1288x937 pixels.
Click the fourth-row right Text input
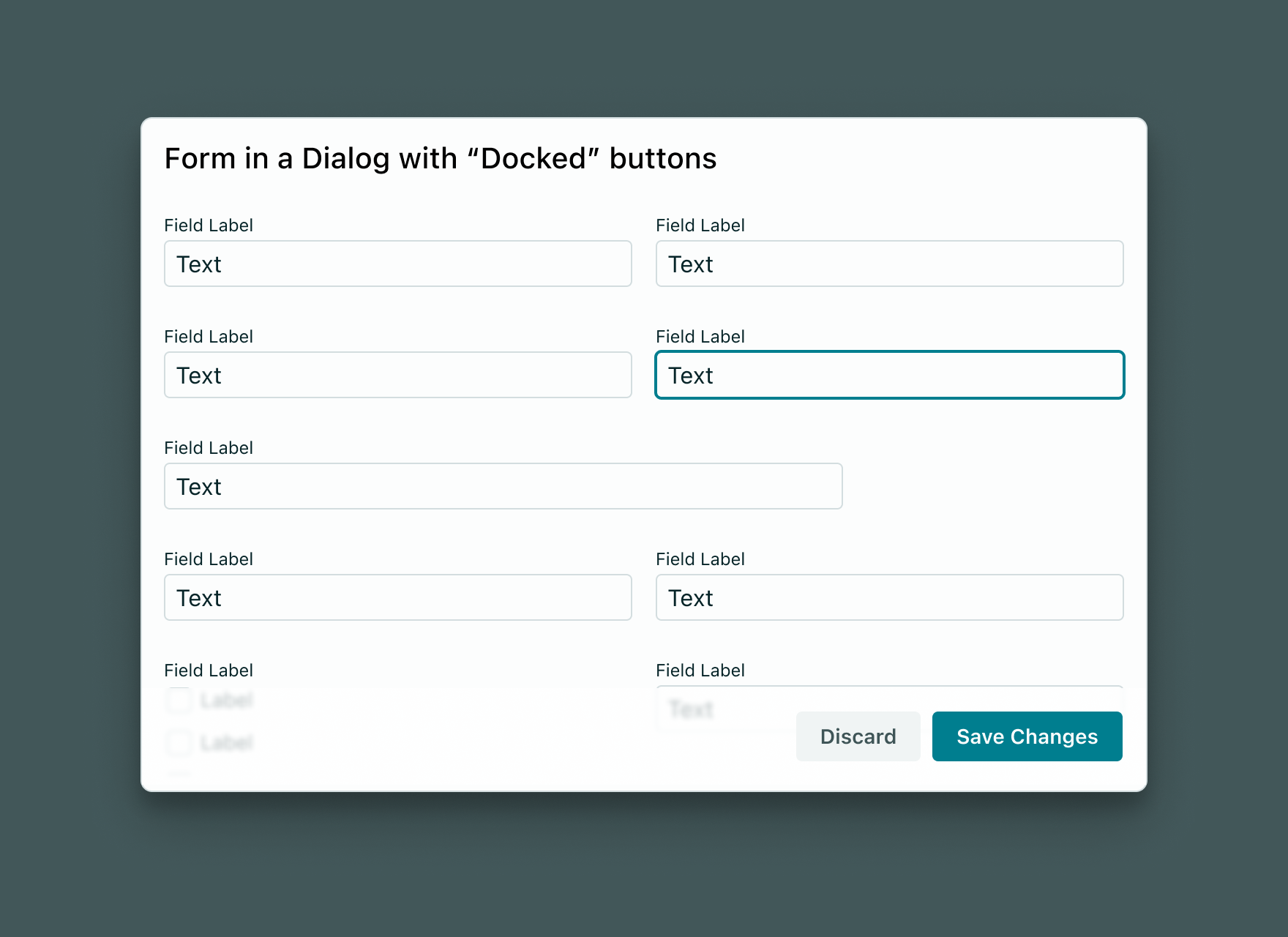[x=889, y=597]
